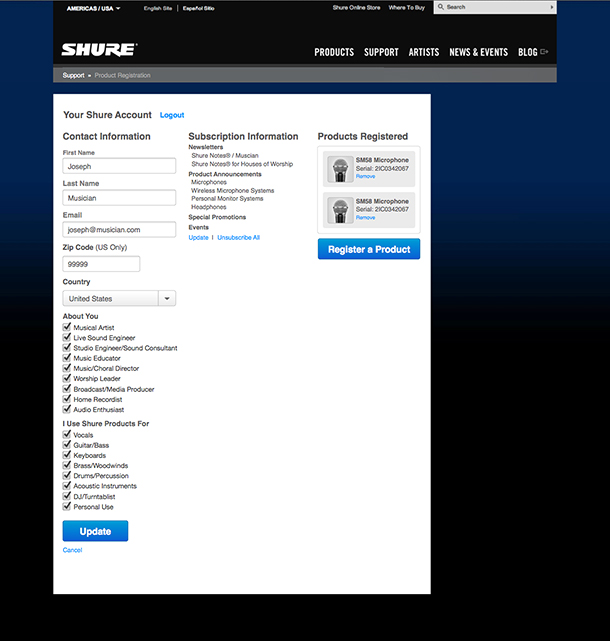Click the Support breadcrumb link
The height and width of the screenshot is (641, 610).
point(73,75)
